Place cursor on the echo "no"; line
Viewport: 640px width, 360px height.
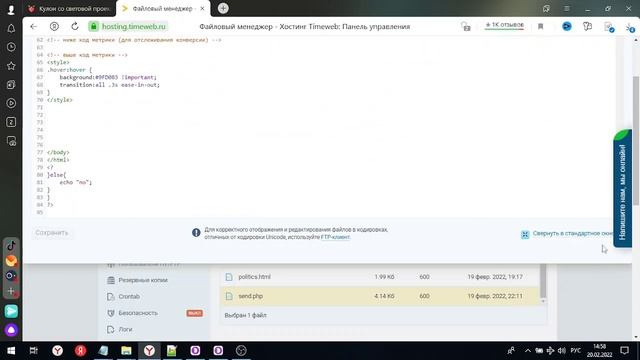(x=76, y=182)
